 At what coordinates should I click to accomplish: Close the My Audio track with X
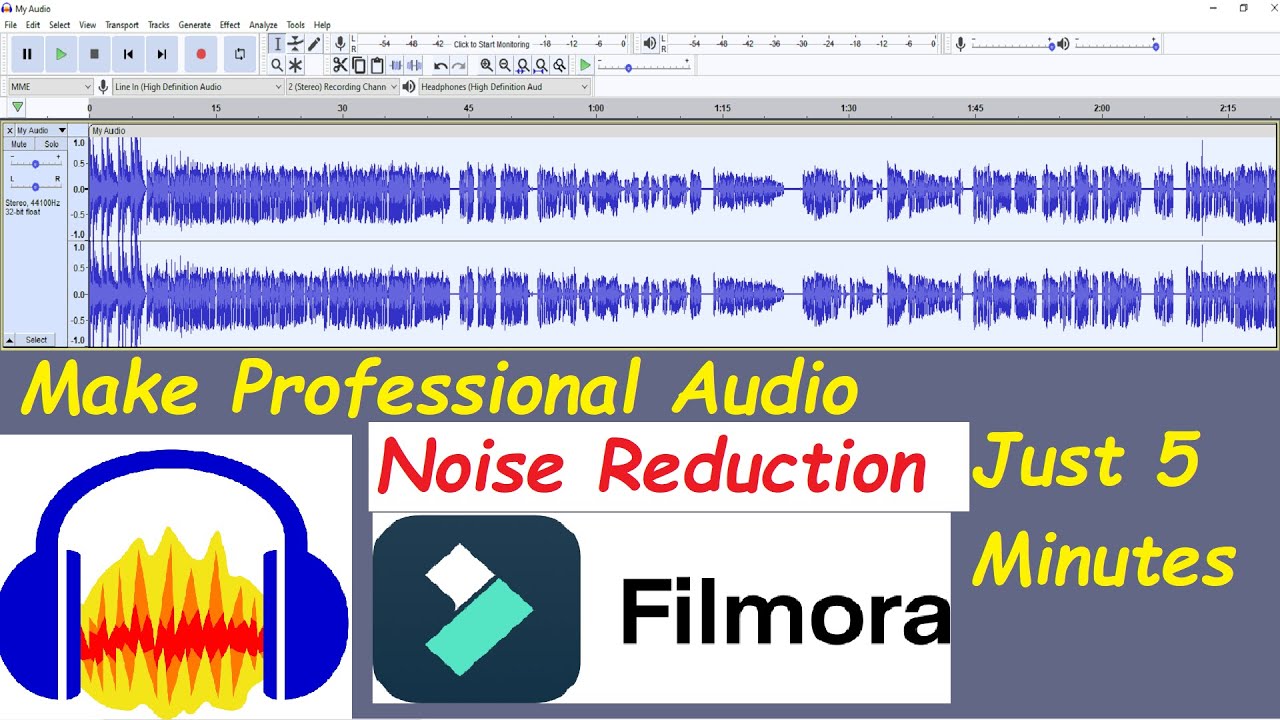point(10,130)
